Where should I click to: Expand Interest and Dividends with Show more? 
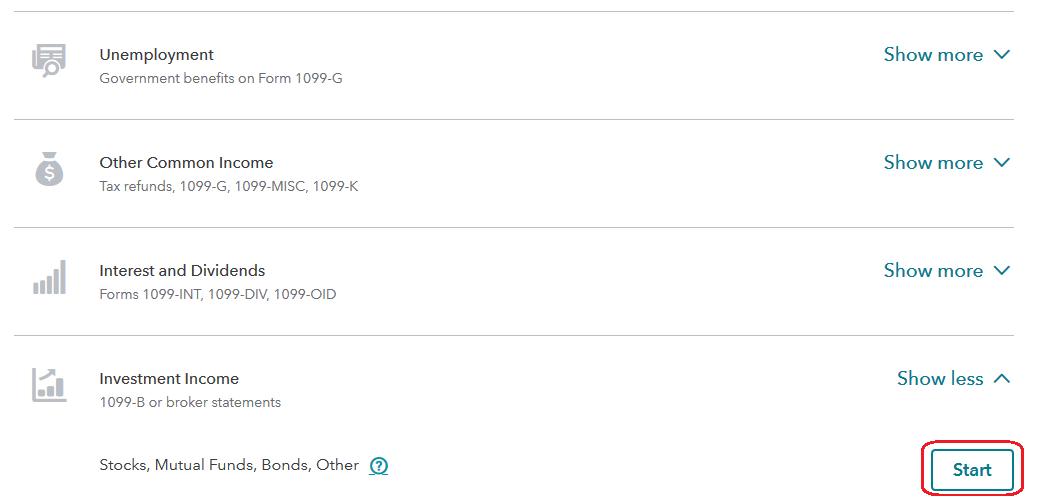click(947, 271)
